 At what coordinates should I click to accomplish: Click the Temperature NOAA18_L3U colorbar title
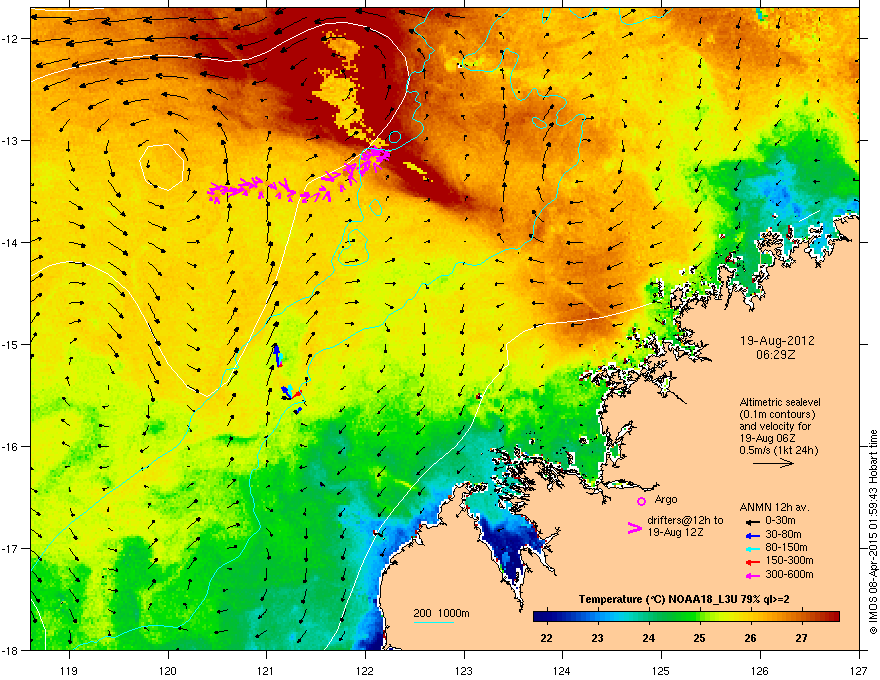[x=684, y=600]
